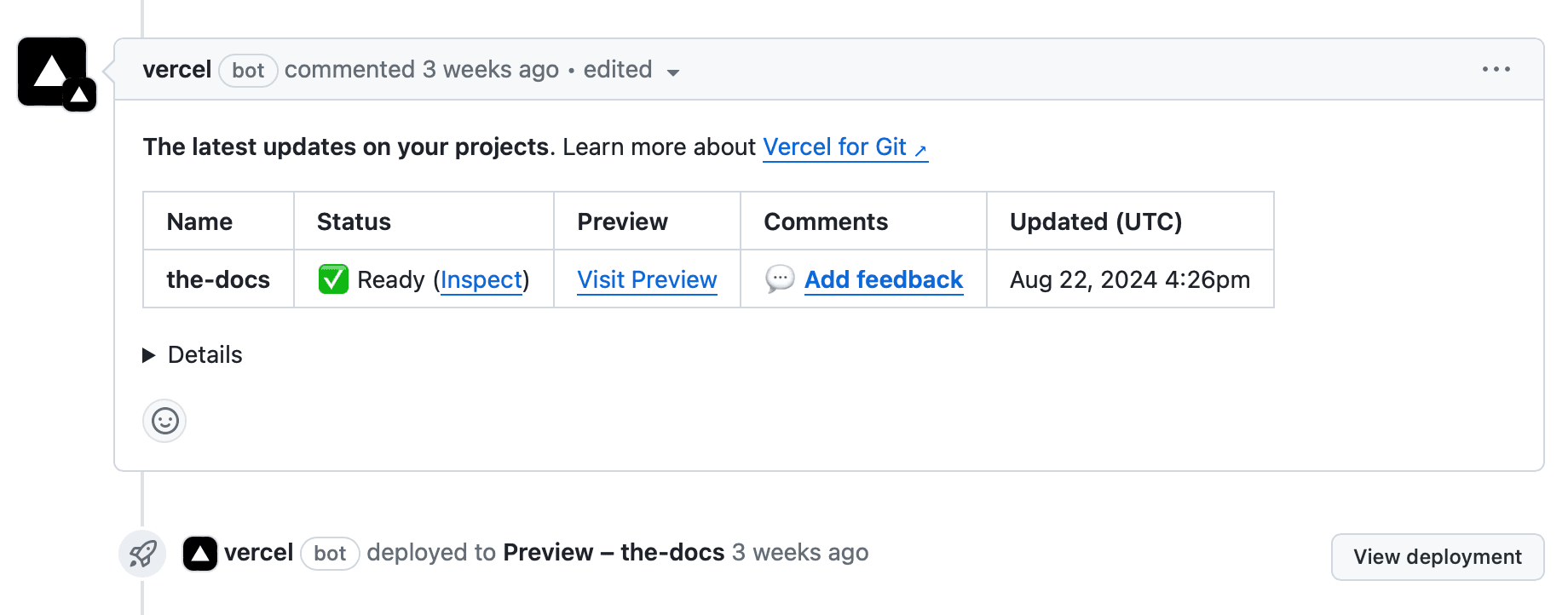Expand the Details disclosure triangle
Image resolution: width=1568 pixels, height=615 pixels.
(149, 355)
